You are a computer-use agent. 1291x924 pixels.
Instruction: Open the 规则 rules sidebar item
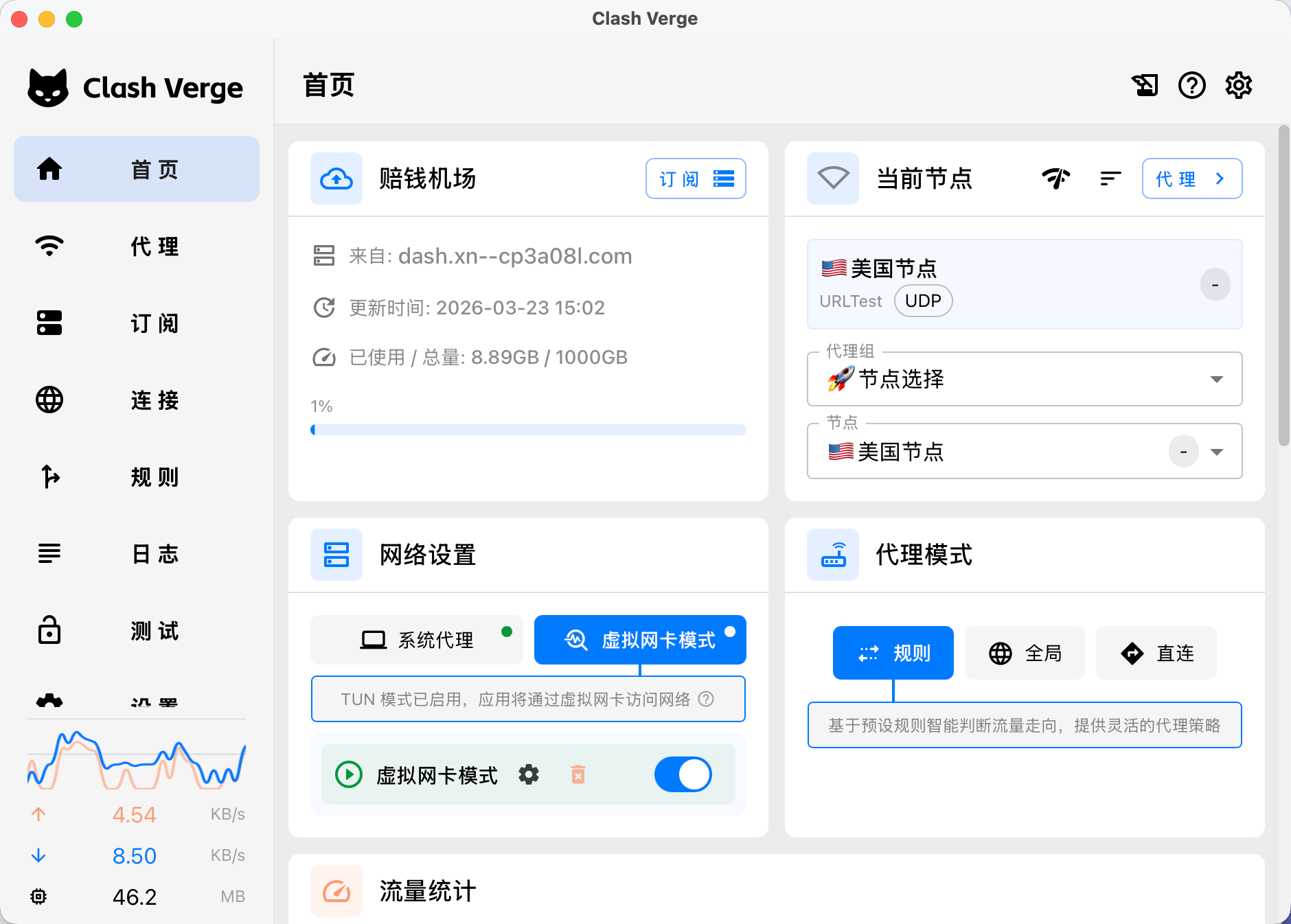(137, 476)
